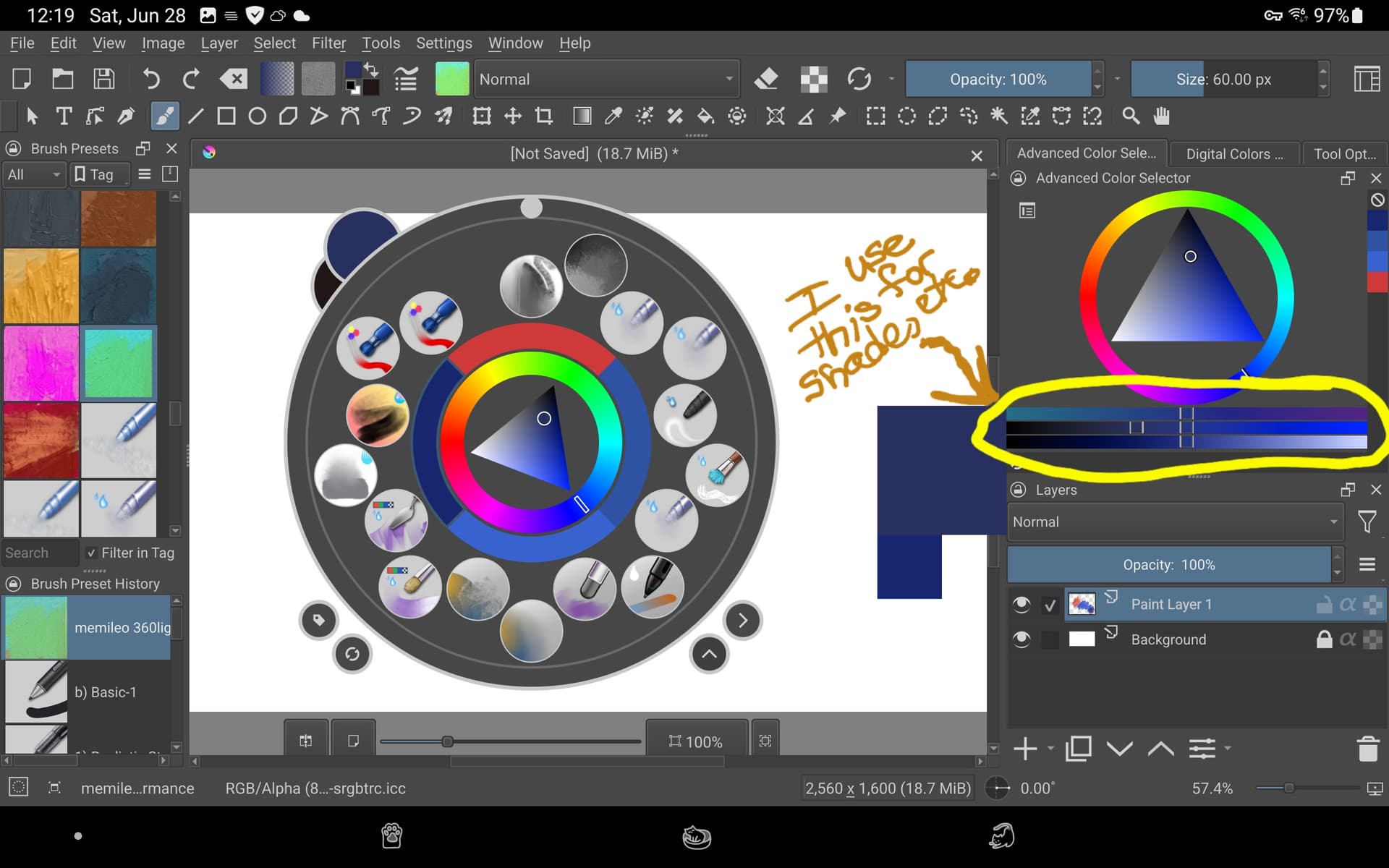
Task: Select b) Basic-1 brush preset
Action: (x=87, y=692)
